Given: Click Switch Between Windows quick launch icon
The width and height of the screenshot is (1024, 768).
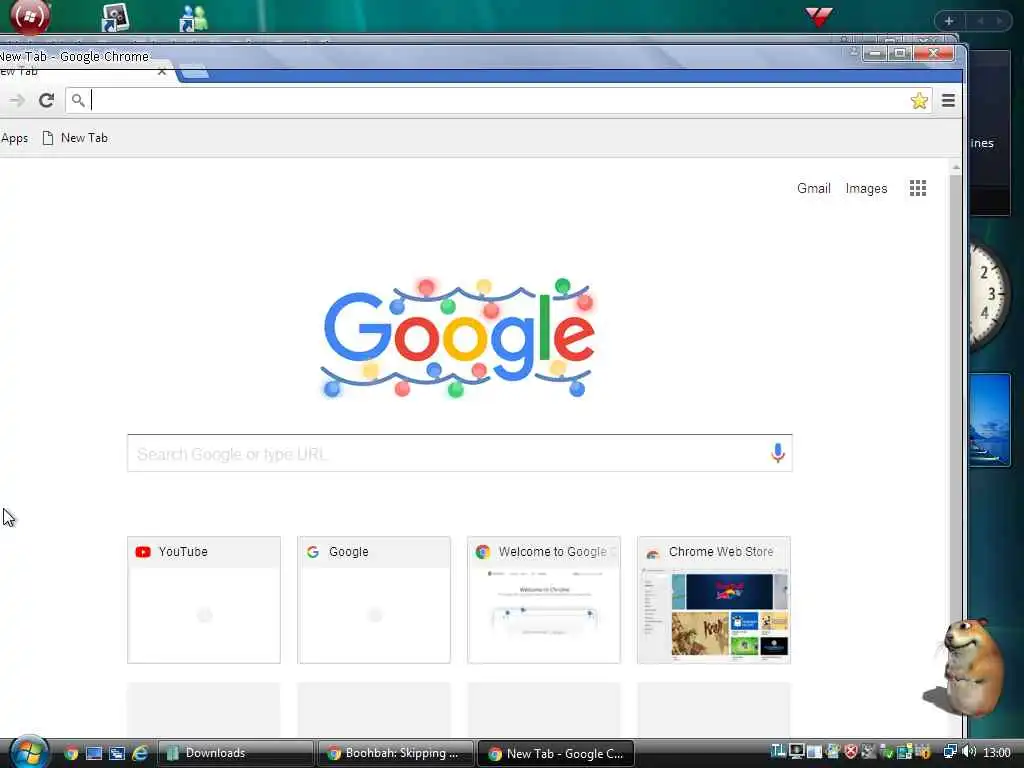Looking at the screenshot, I should tap(117, 754).
